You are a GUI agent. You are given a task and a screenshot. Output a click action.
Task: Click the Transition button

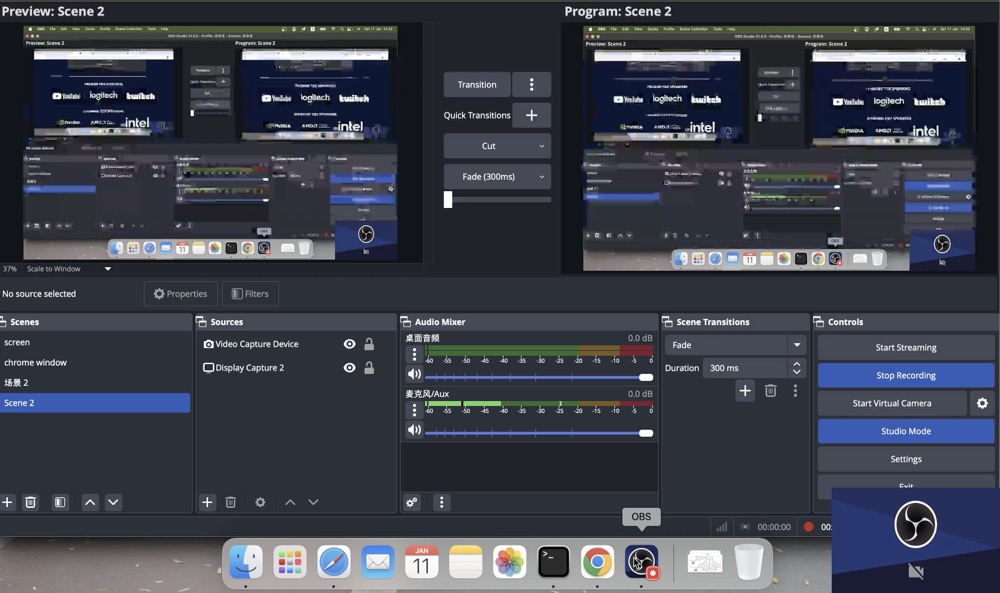[x=477, y=84]
